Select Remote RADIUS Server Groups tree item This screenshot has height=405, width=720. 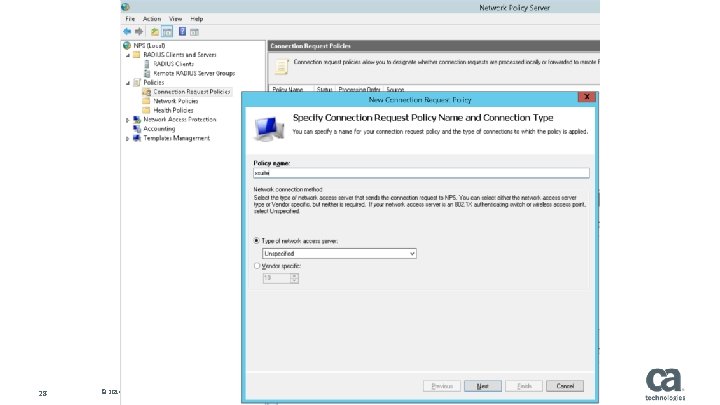[x=194, y=73]
